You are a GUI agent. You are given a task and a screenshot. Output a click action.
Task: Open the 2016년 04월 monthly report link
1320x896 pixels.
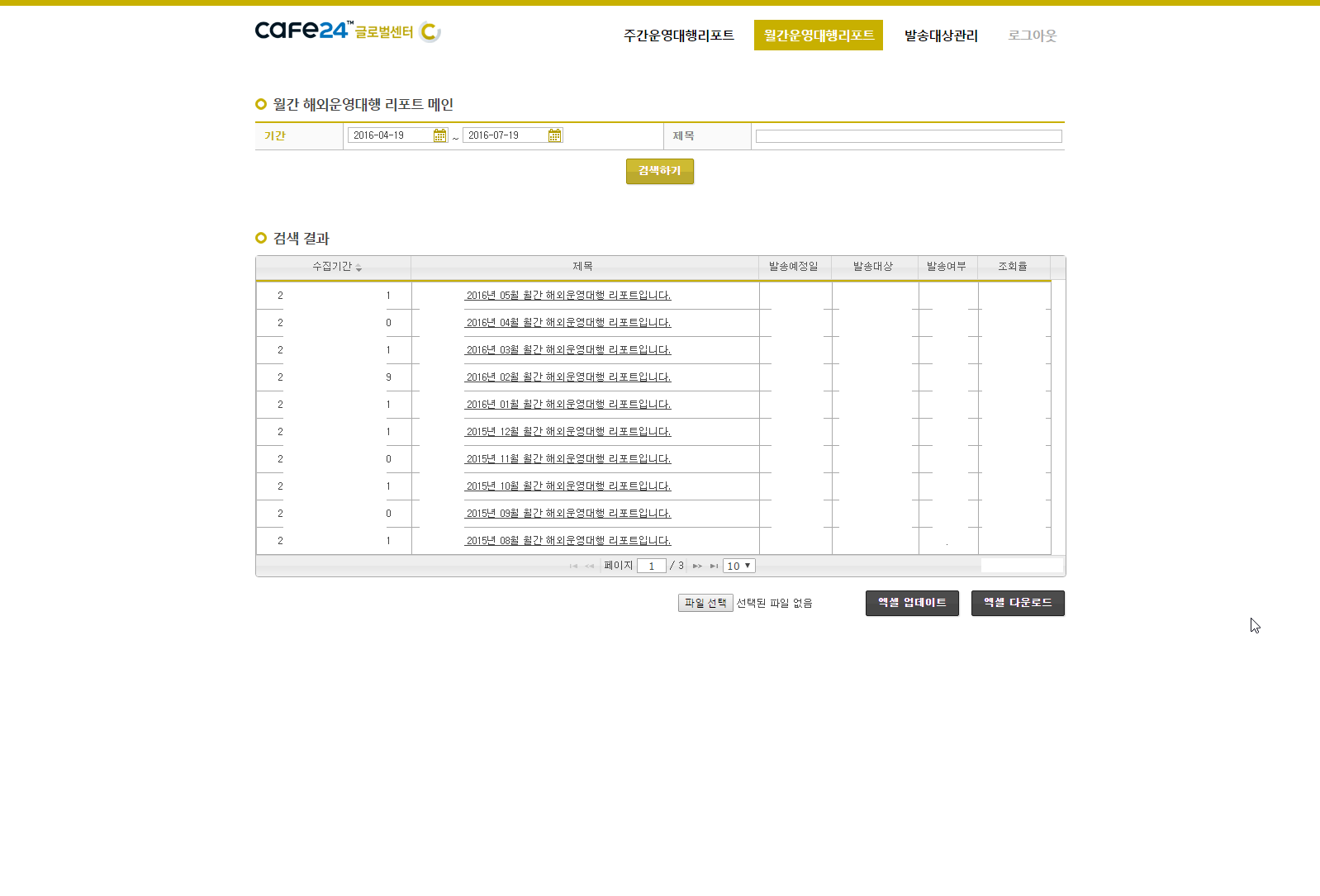[x=568, y=323]
